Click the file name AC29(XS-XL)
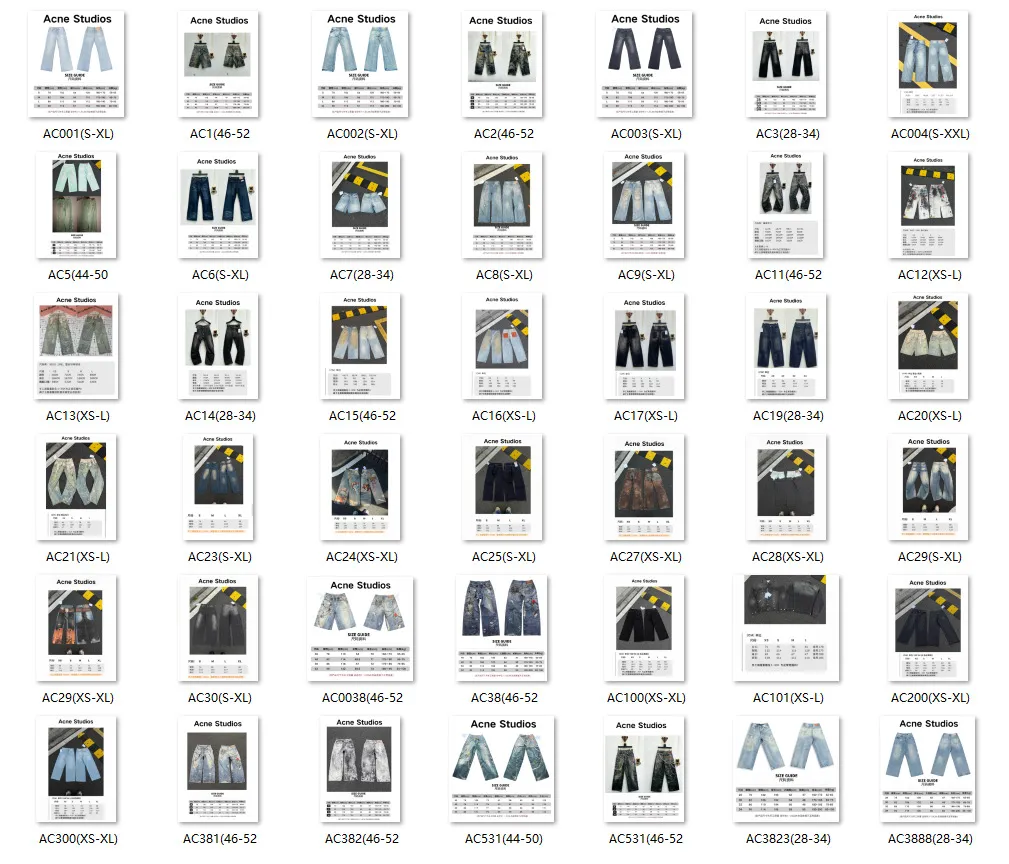This screenshot has height=864, width=1009. pos(78,697)
